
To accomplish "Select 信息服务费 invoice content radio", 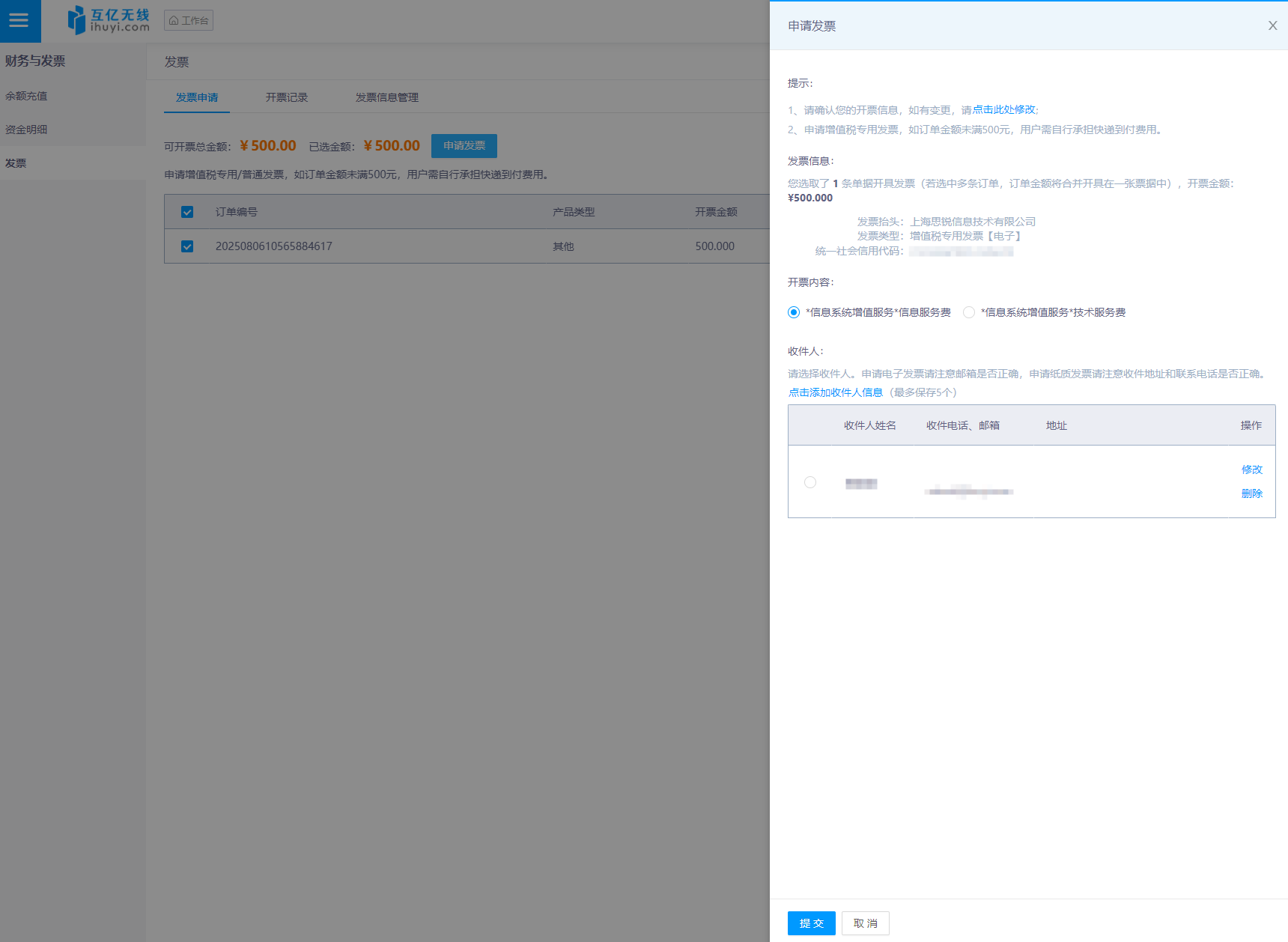I will (794, 312).
